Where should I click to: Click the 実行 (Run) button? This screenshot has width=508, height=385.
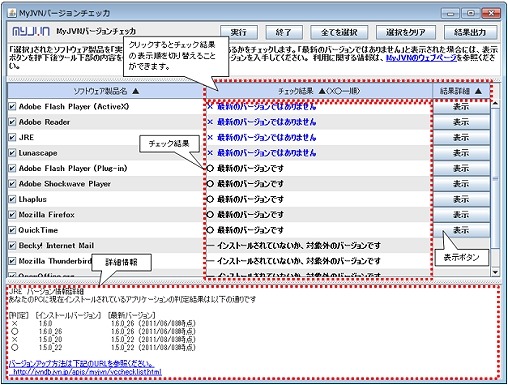(x=239, y=32)
